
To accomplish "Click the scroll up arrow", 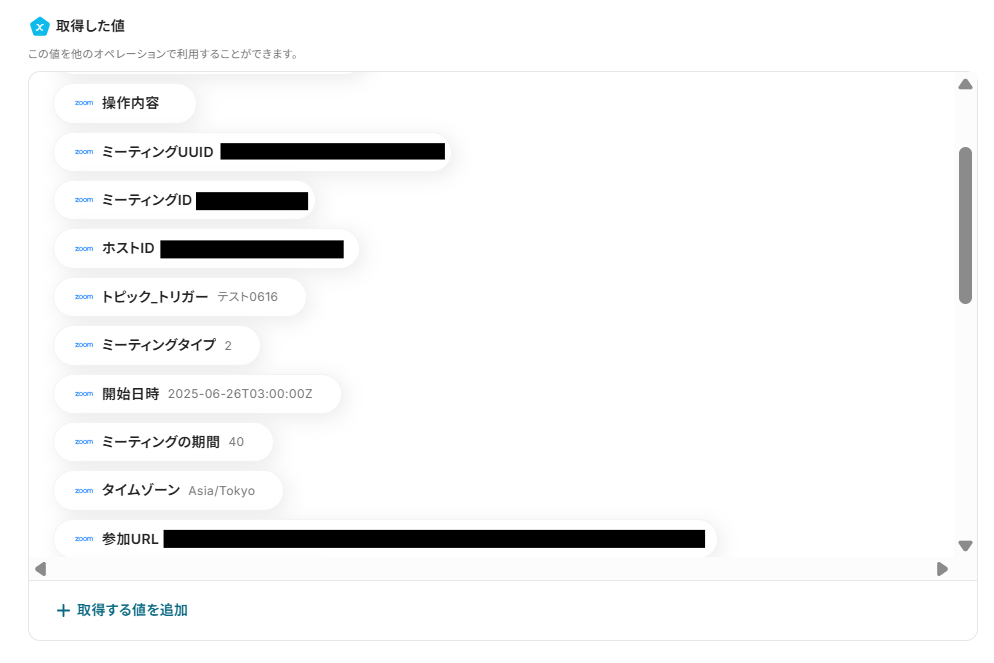I will [965, 84].
